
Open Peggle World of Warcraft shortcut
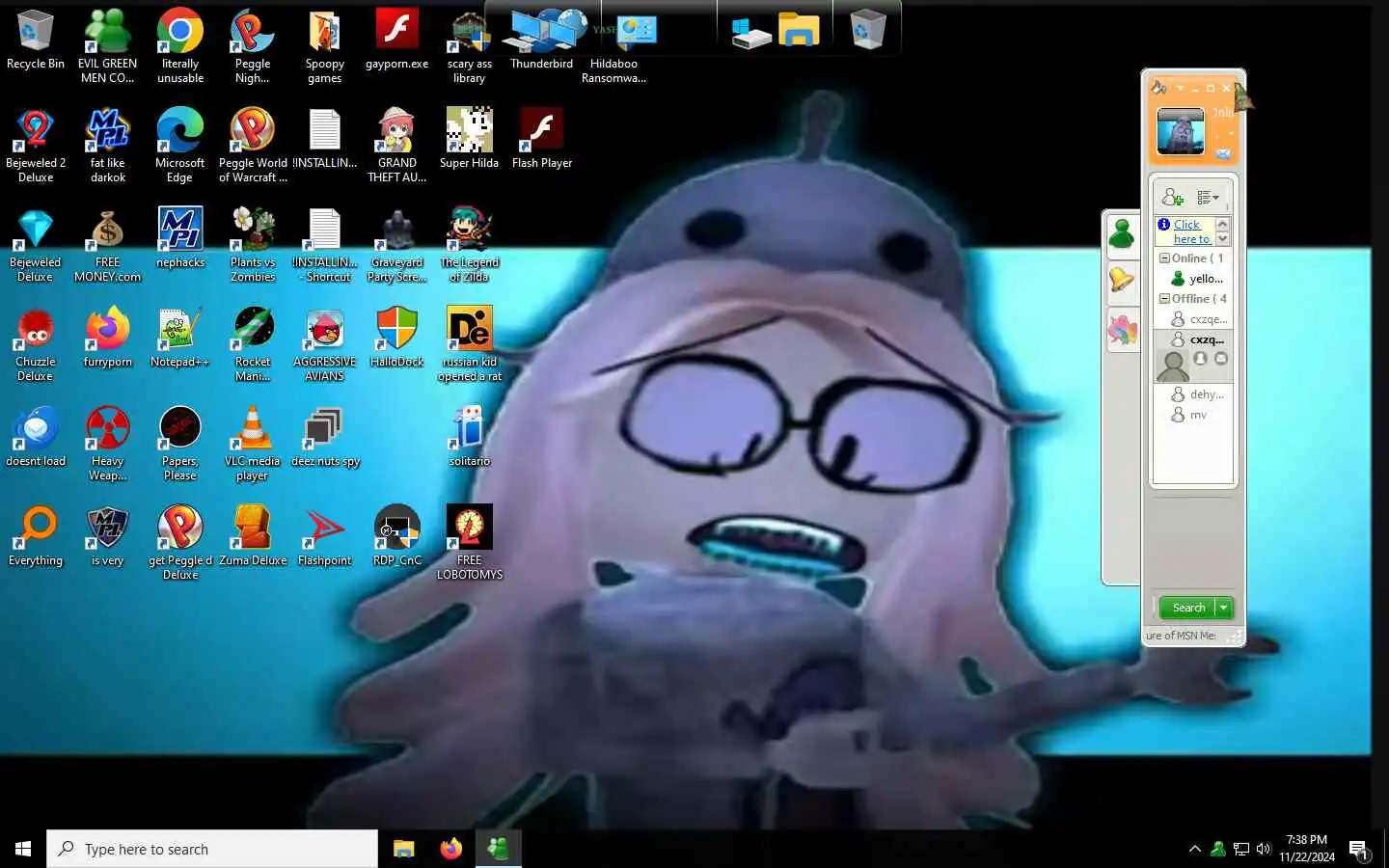pyautogui.click(x=253, y=146)
